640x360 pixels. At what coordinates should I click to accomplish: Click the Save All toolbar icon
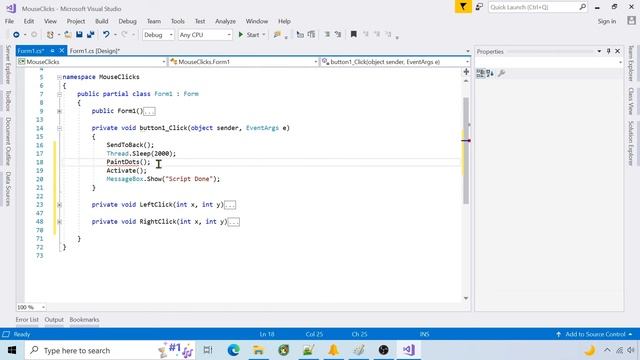tap(91, 35)
